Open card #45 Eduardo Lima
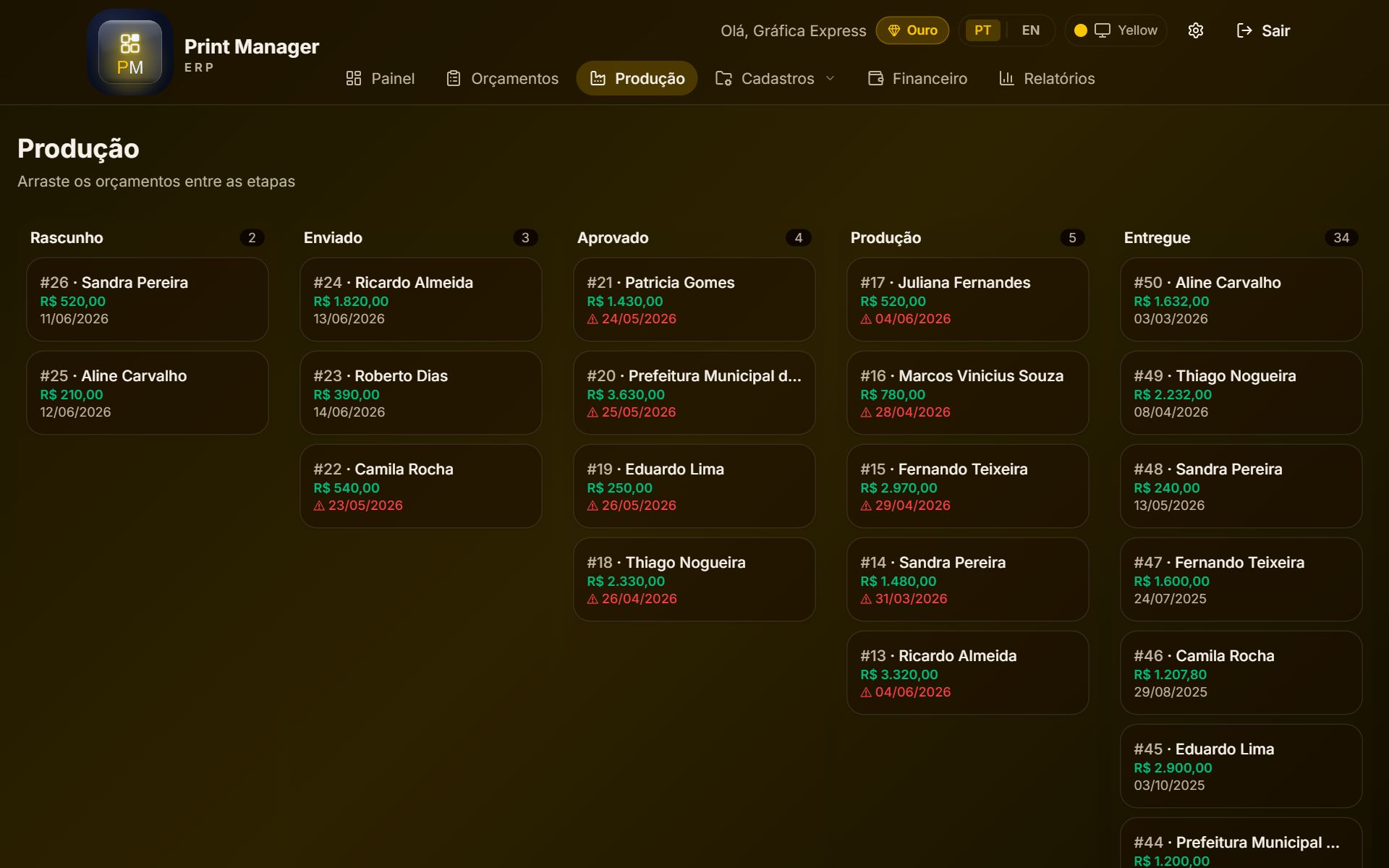 tap(1241, 766)
